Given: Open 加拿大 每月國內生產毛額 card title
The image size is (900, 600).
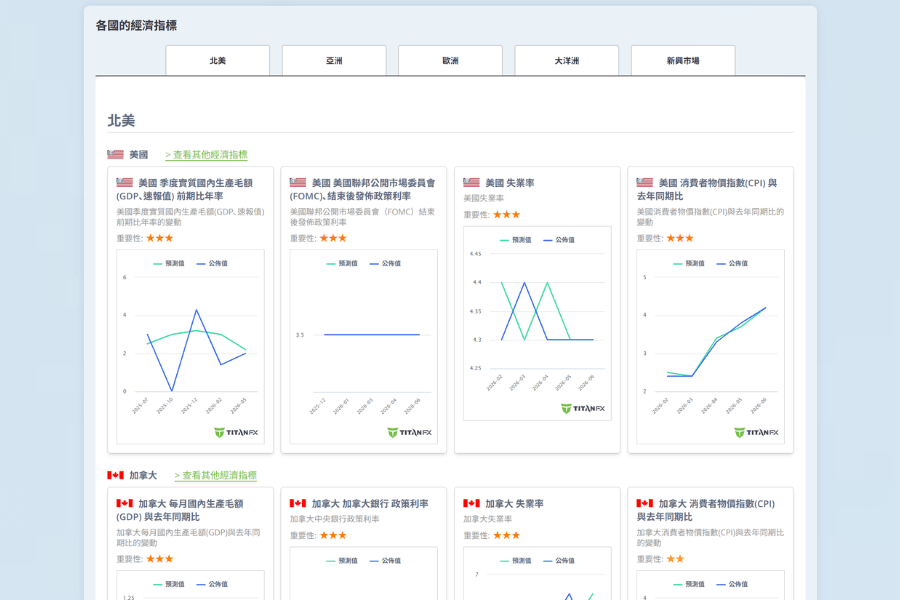Looking at the screenshot, I should (180, 510).
